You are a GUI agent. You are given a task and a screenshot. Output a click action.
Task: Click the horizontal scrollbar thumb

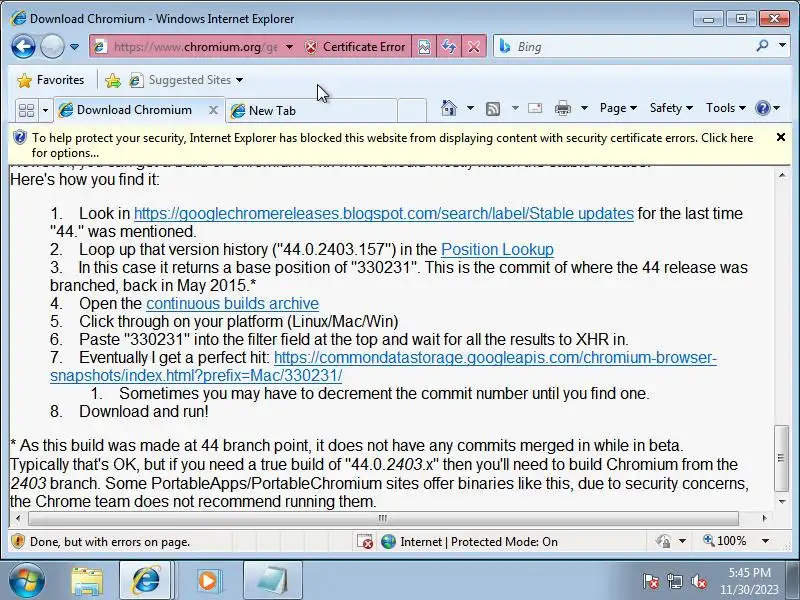[x=383, y=518]
